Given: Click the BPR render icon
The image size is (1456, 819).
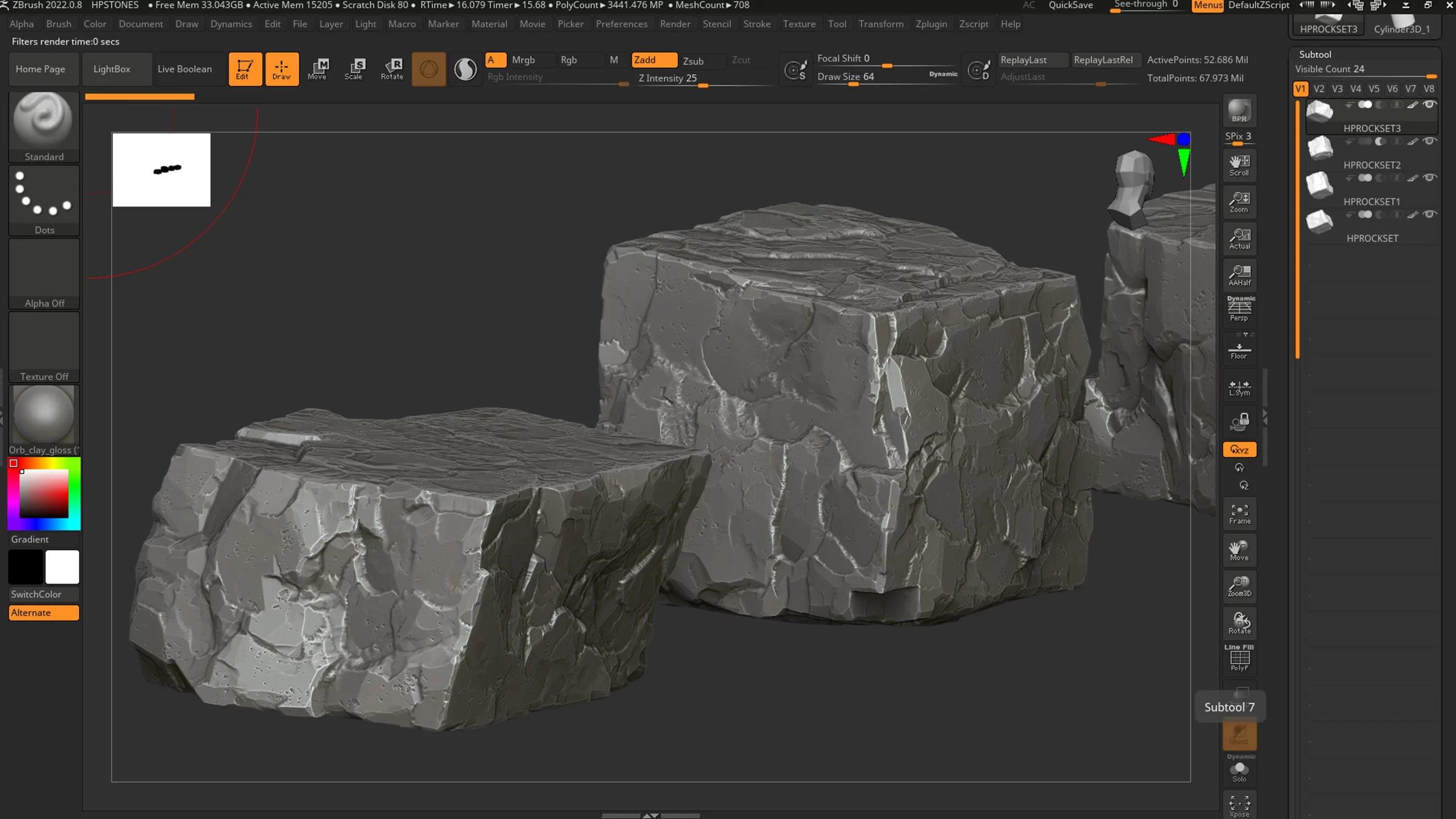Looking at the screenshot, I should [x=1239, y=110].
